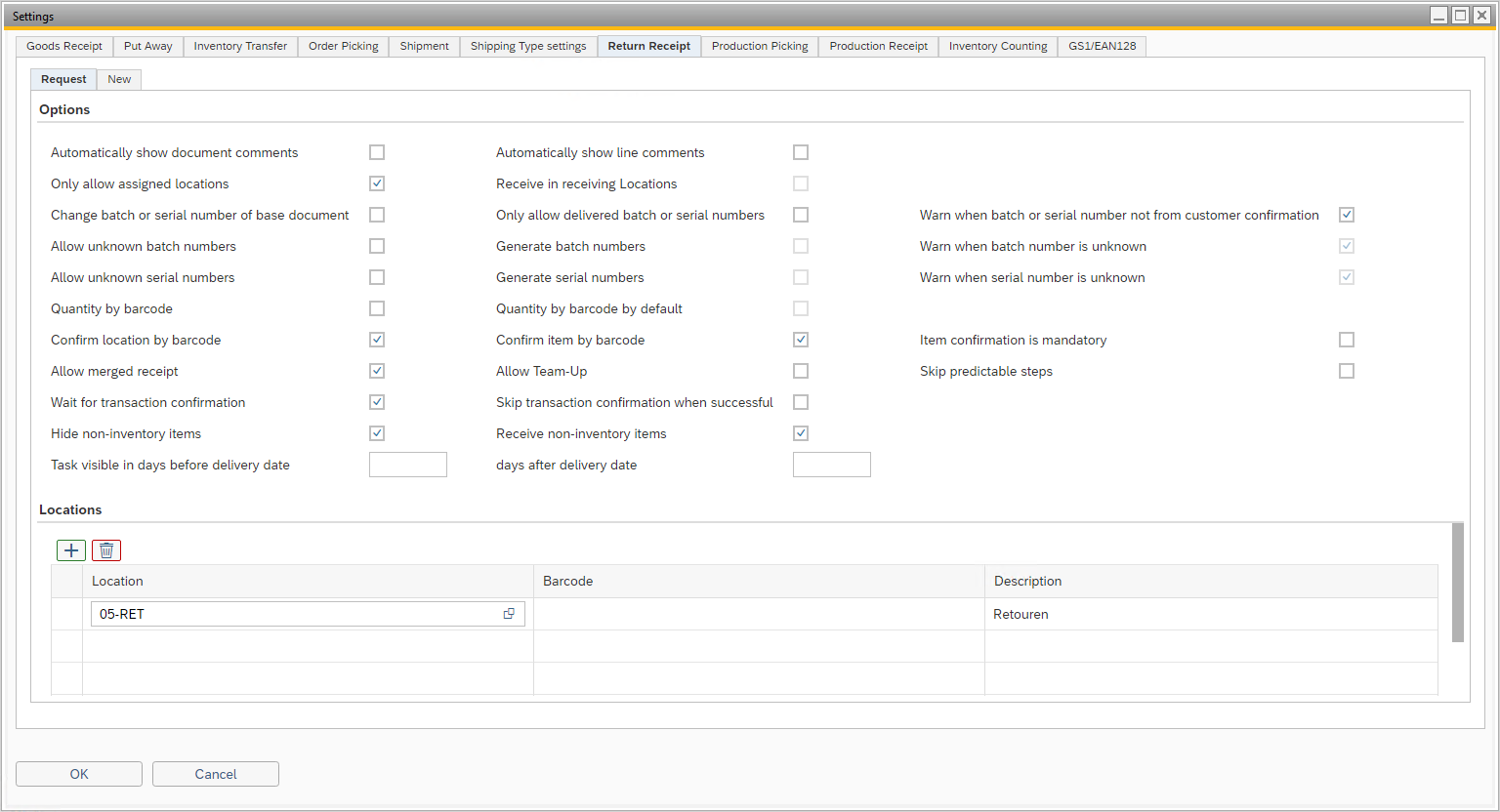Select the New sub-tab
The height and width of the screenshot is (812, 1500).
119,79
